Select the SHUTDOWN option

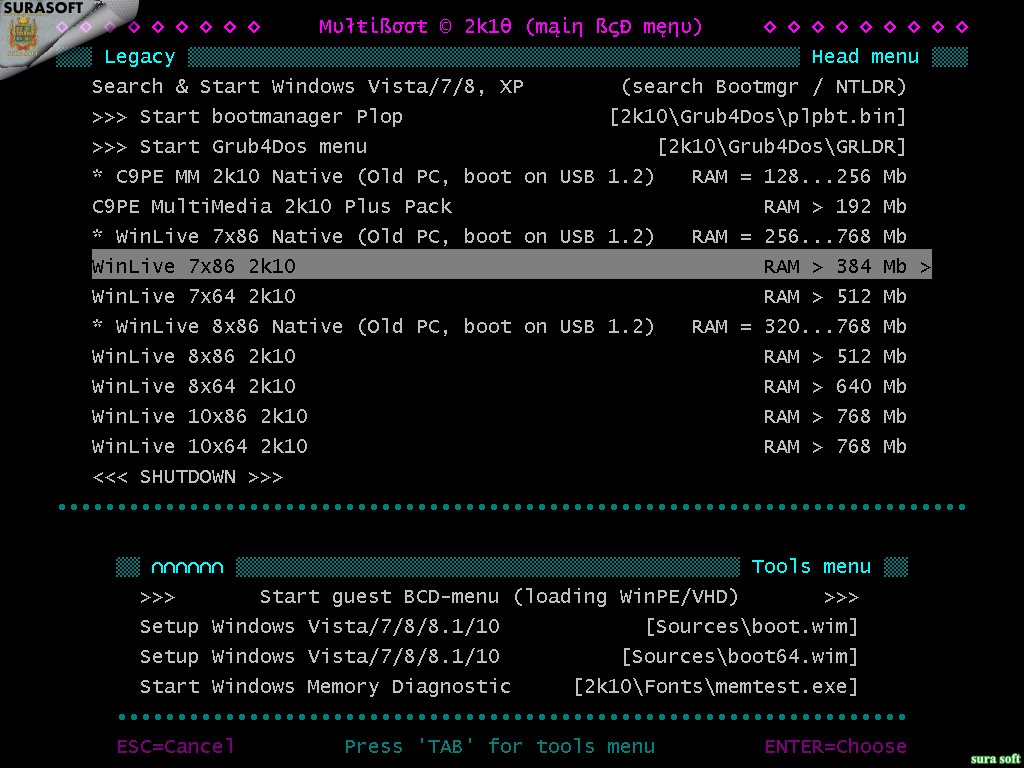click(187, 477)
